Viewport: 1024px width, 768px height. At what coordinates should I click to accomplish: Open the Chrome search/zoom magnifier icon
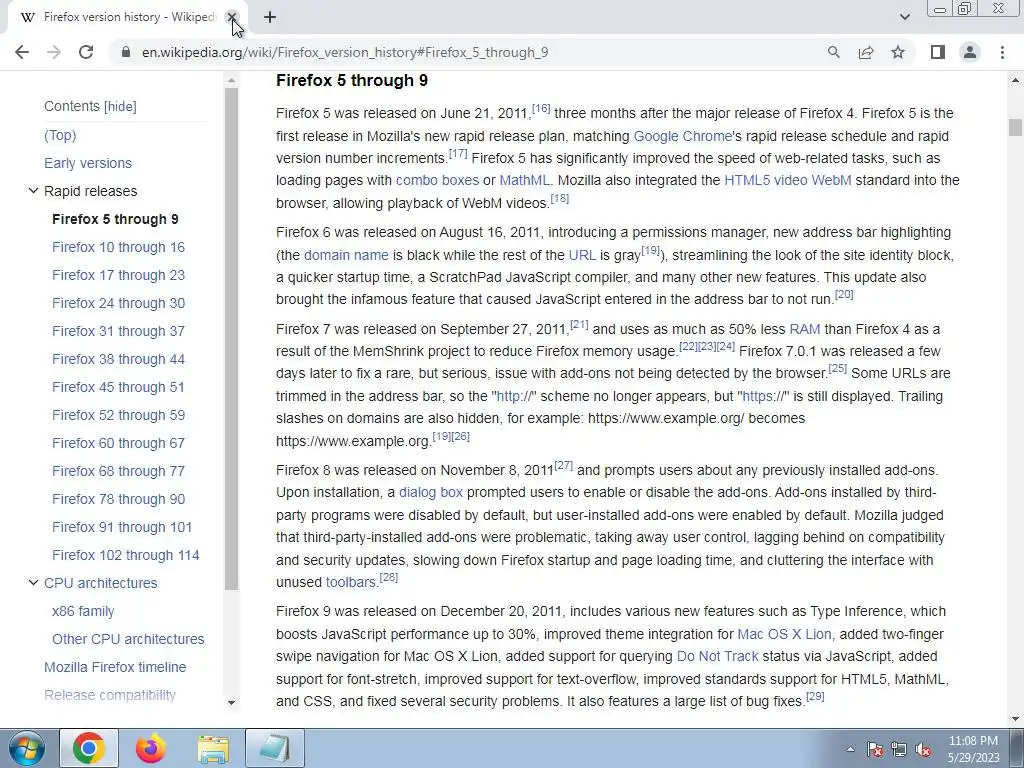pyautogui.click(x=833, y=52)
